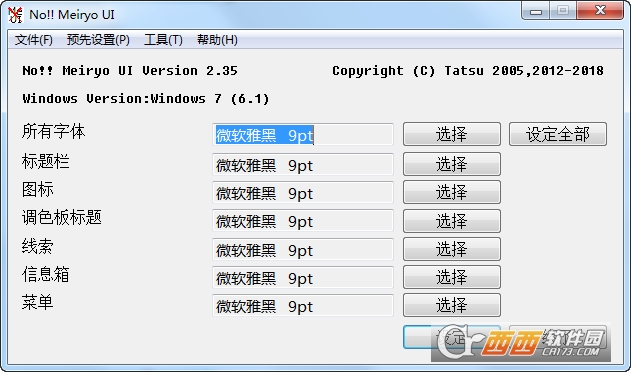Click the No!! Meiryo UI title bar icon
The width and height of the screenshot is (631, 372).
[x=15, y=15]
